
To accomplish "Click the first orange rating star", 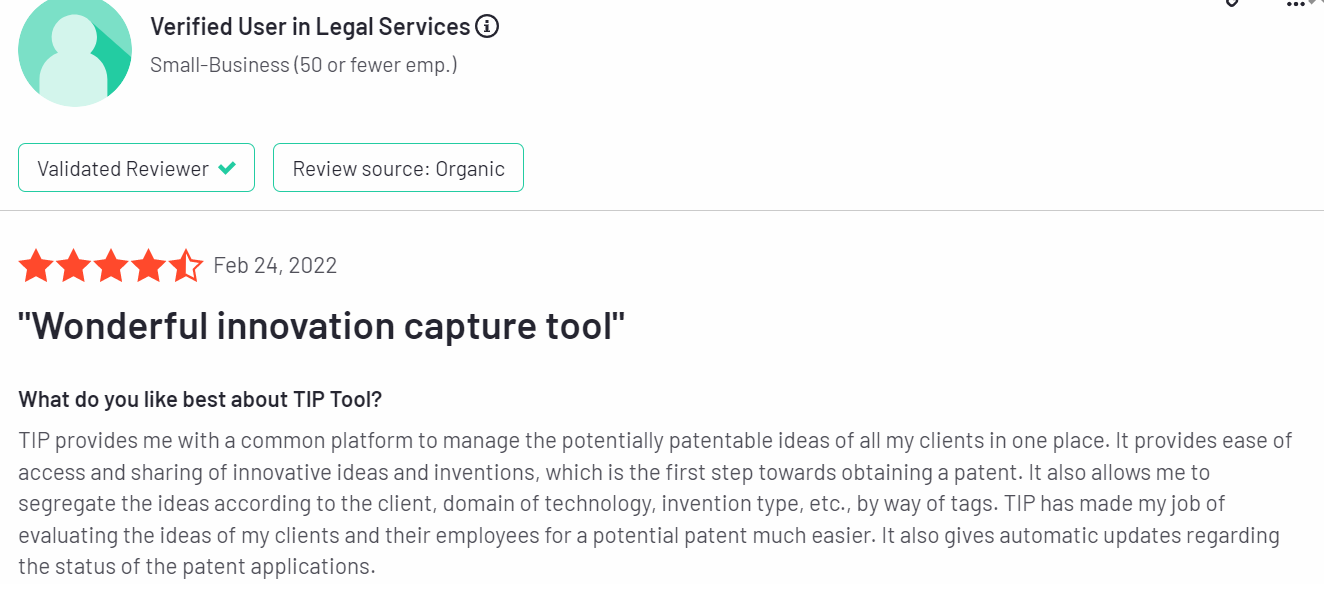I will point(36,266).
